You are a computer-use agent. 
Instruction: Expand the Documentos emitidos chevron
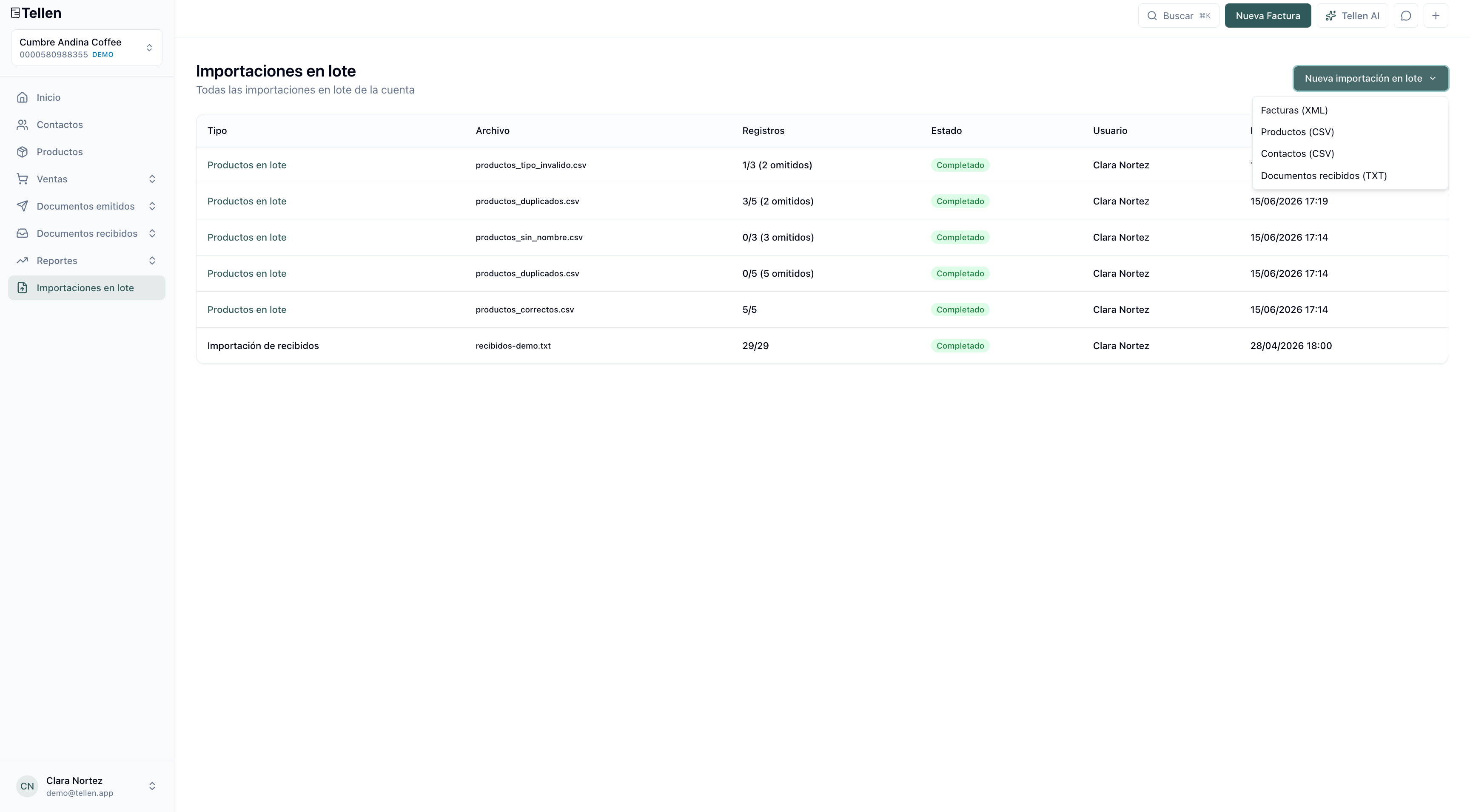point(152,207)
